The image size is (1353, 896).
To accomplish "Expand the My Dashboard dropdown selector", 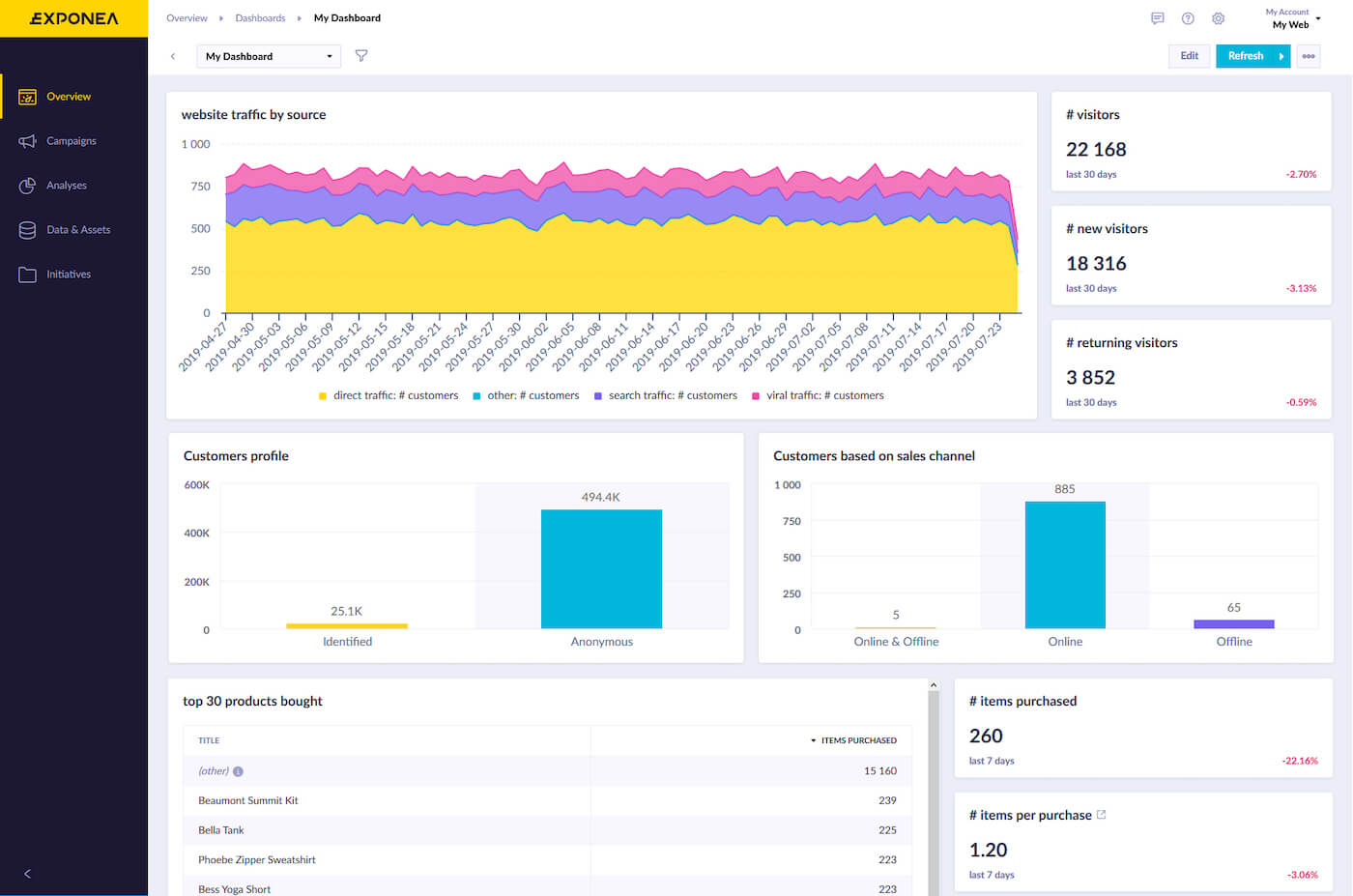I will point(269,56).
